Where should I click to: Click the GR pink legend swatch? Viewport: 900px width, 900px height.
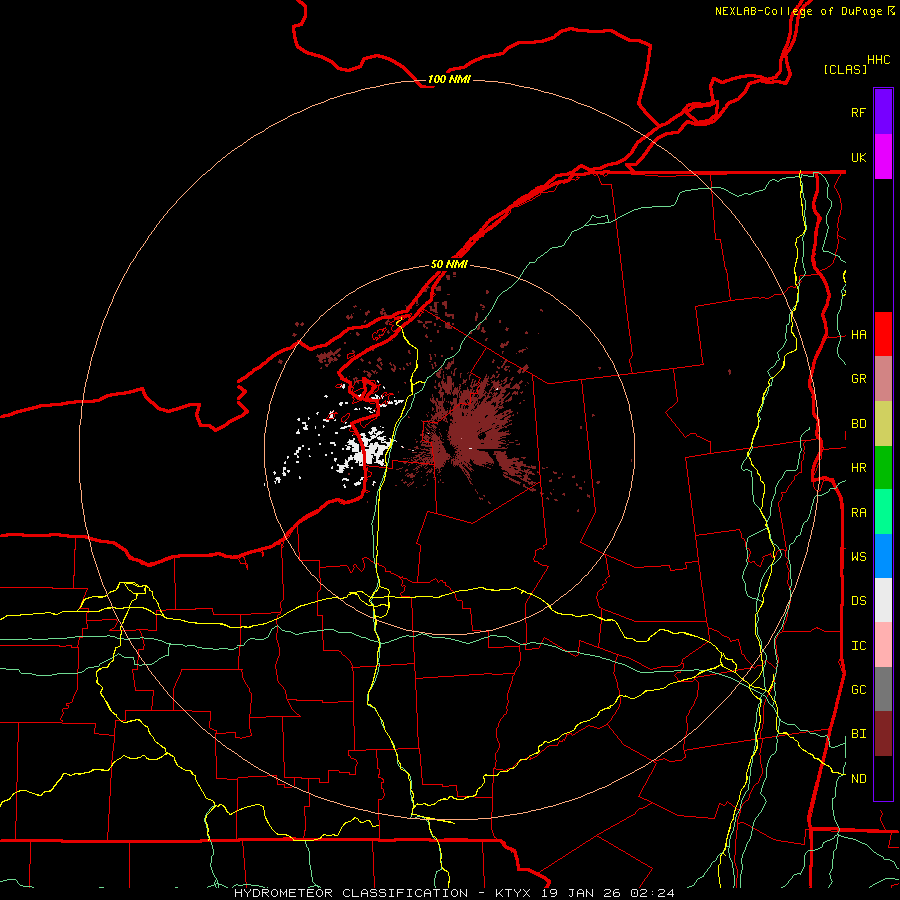tap(883, 378)
